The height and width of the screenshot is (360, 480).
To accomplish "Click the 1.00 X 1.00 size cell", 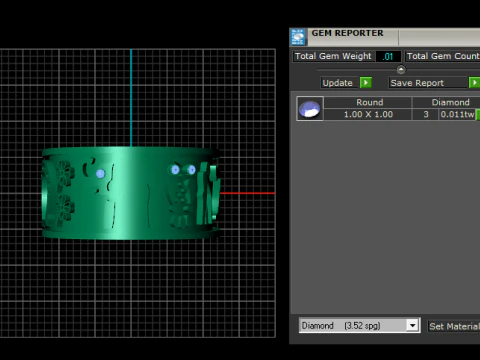I will [368, 114].
